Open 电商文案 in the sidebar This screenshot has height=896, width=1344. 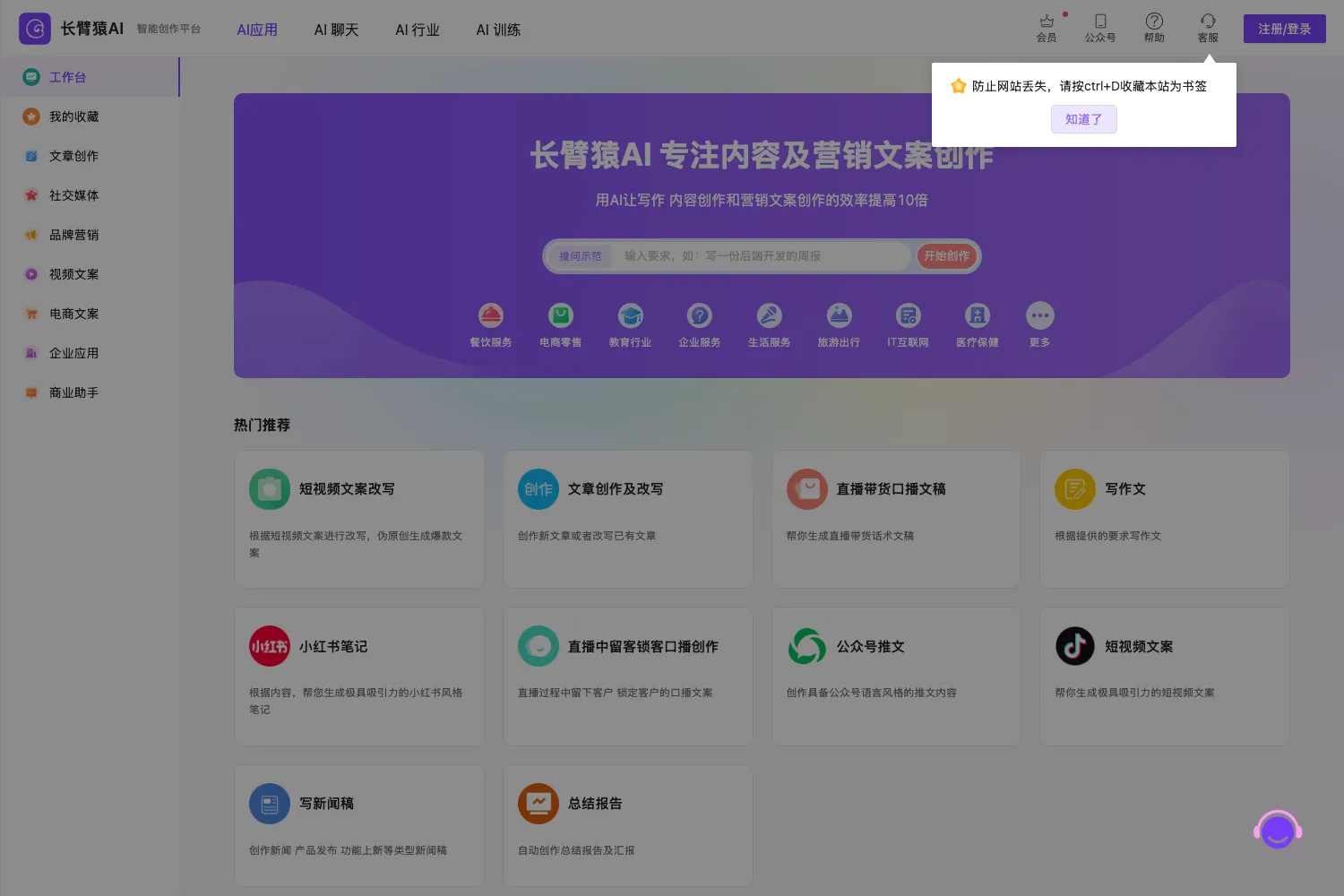90,314
